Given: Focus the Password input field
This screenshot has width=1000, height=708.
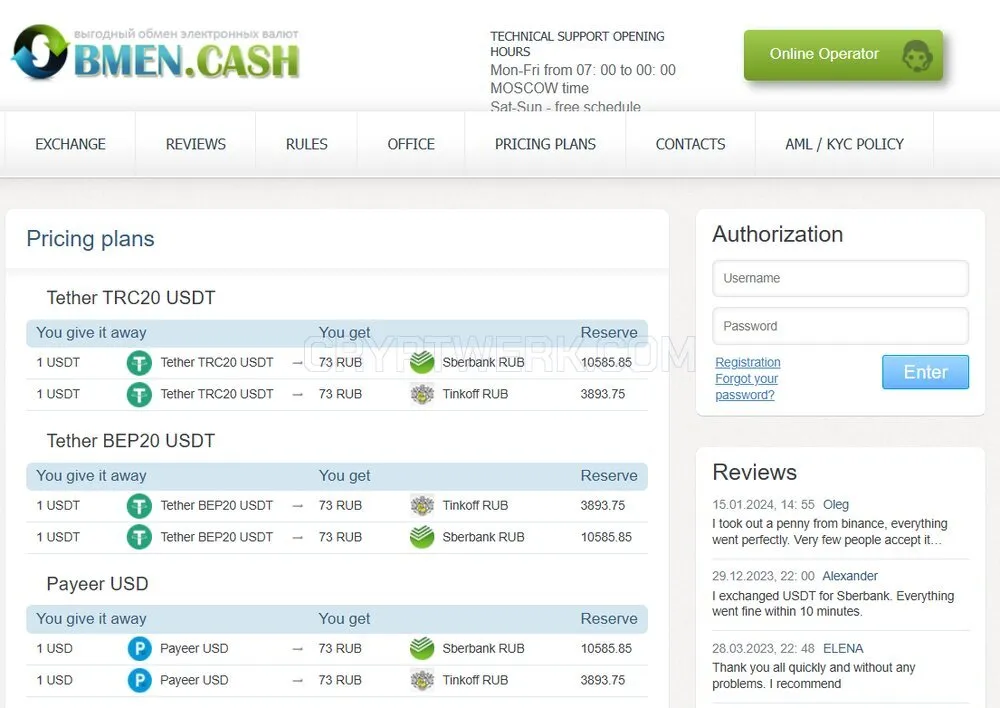Looking at the screenshot, I should click(841, 326).
